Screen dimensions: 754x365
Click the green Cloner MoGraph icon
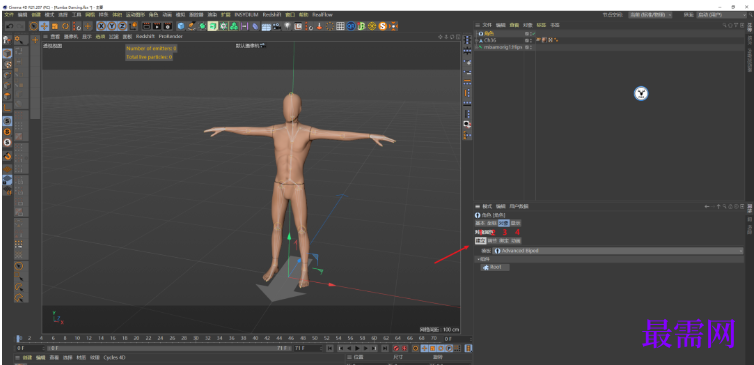tap(234, 26)
